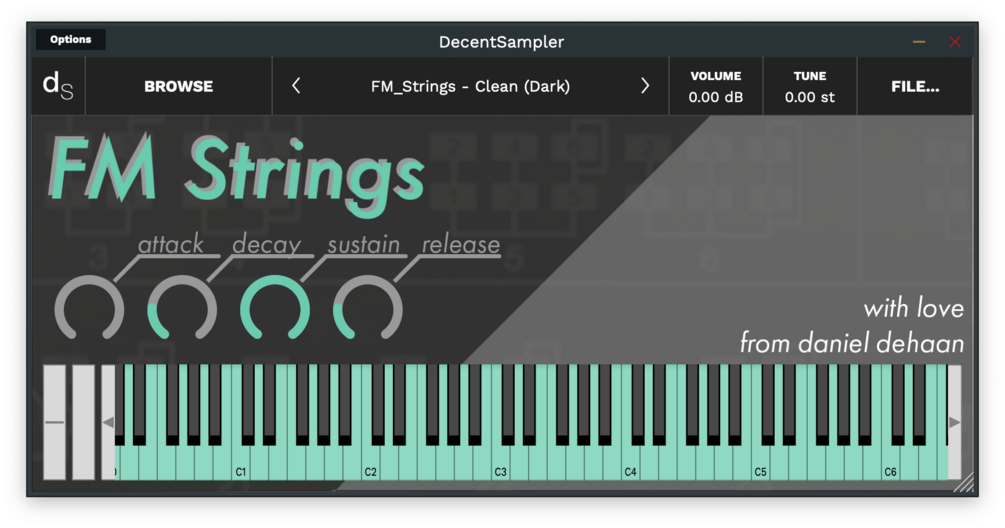Viewport: 1005px width, 528px height.
Task: Click the release label
Action: point(461,244)
